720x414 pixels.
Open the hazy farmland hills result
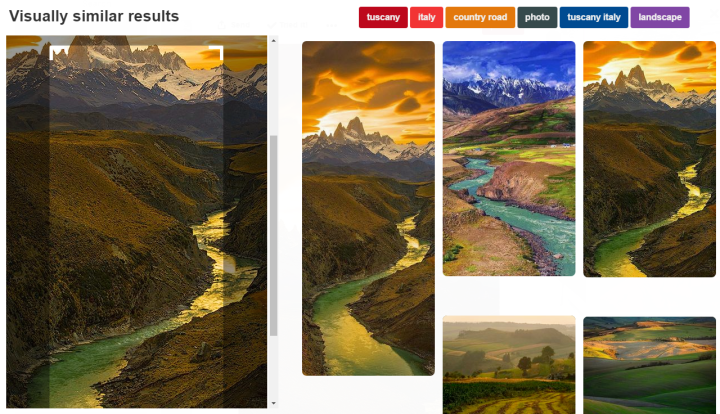[509, 365]
